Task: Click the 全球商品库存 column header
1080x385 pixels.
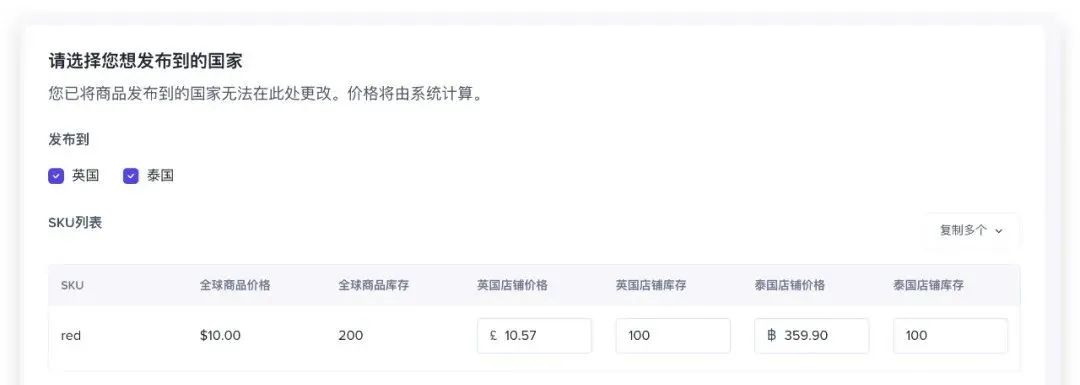Action: tap(373, 285)
